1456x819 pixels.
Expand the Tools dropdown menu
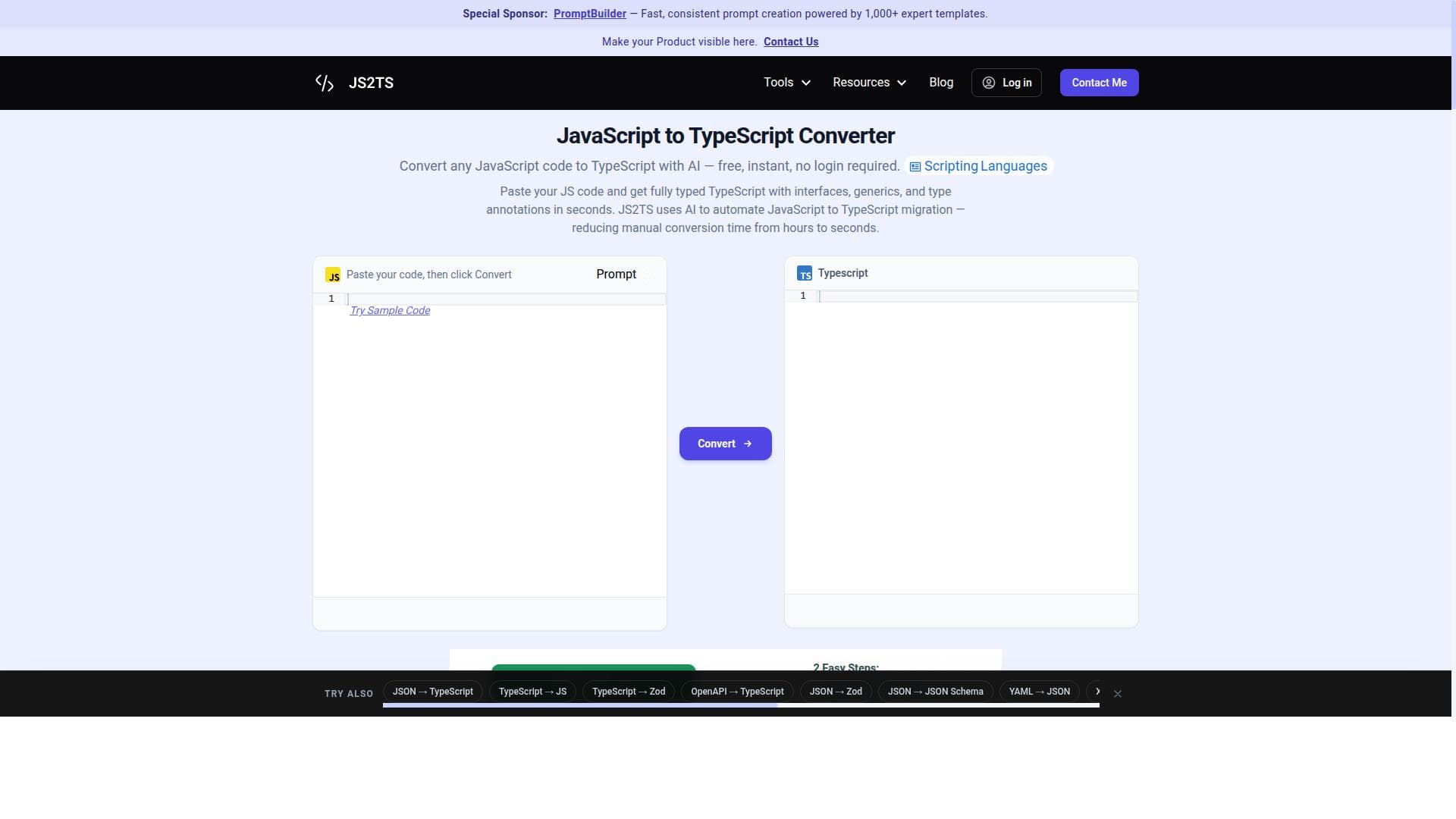[787, 83]
